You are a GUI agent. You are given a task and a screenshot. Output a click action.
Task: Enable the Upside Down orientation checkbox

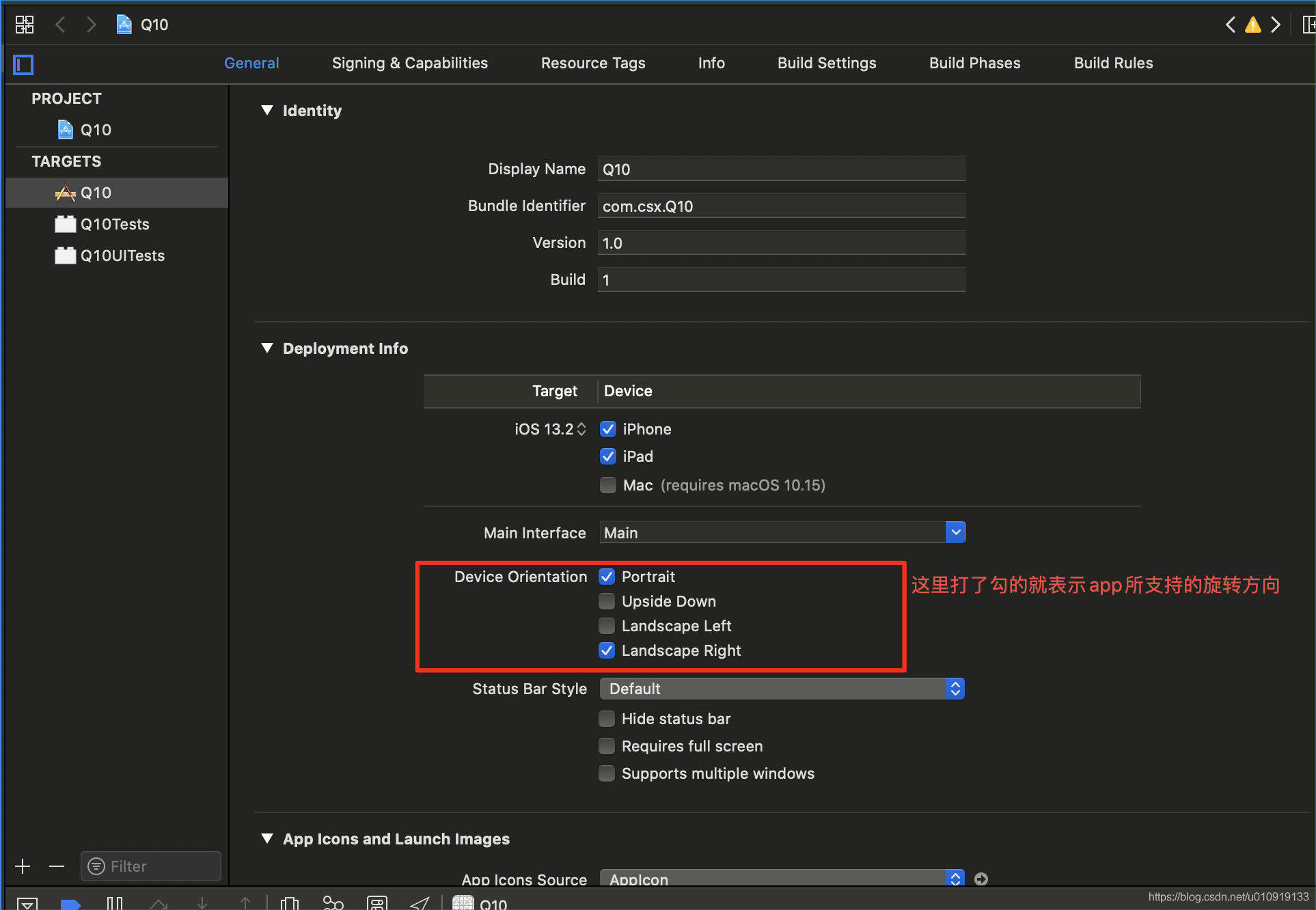click(x=607, y=601)
